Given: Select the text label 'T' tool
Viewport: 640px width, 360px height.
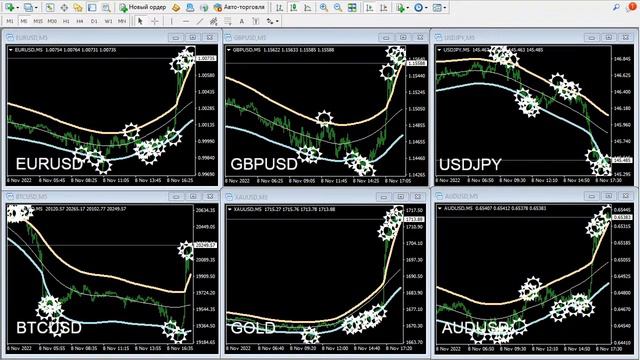Looking at the screenshot, I should point(256,21).
